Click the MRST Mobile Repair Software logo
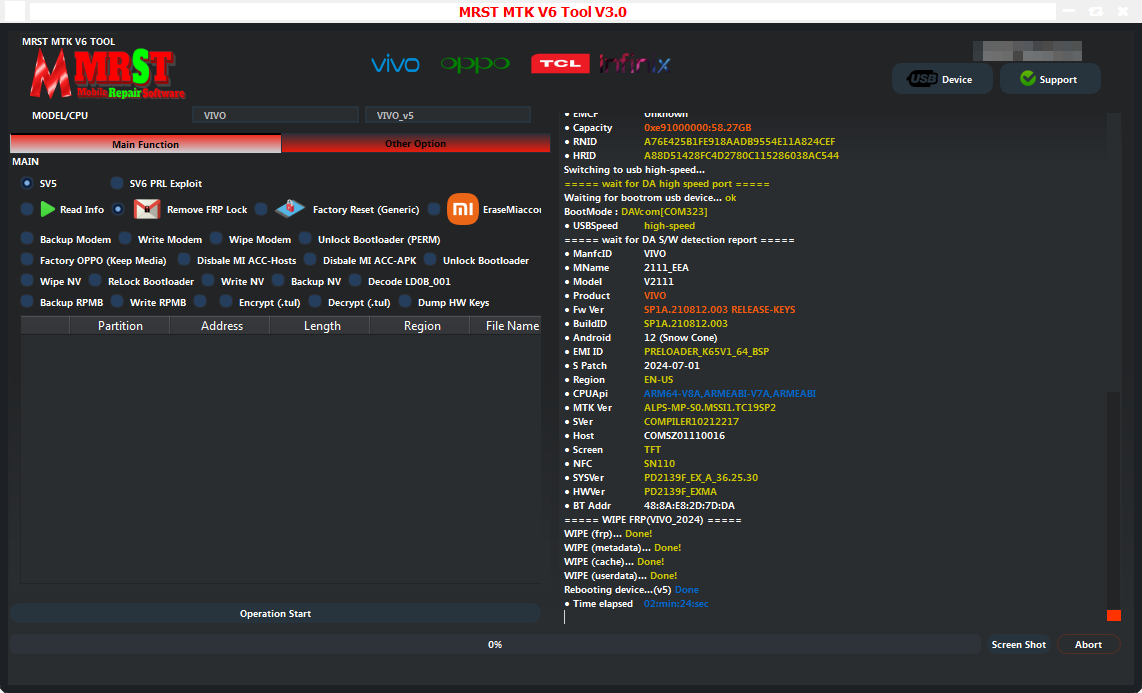The width and height of the screenshot is (1142, 693). click(x=106, y=75)
